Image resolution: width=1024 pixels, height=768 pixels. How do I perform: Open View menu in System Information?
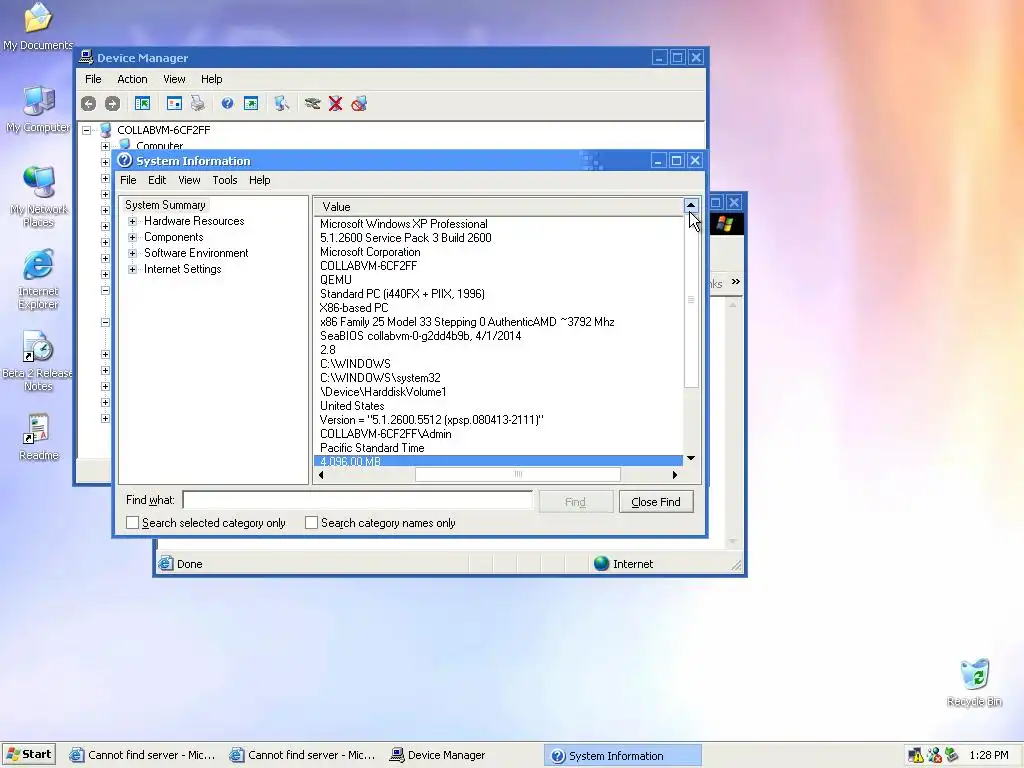189,180
